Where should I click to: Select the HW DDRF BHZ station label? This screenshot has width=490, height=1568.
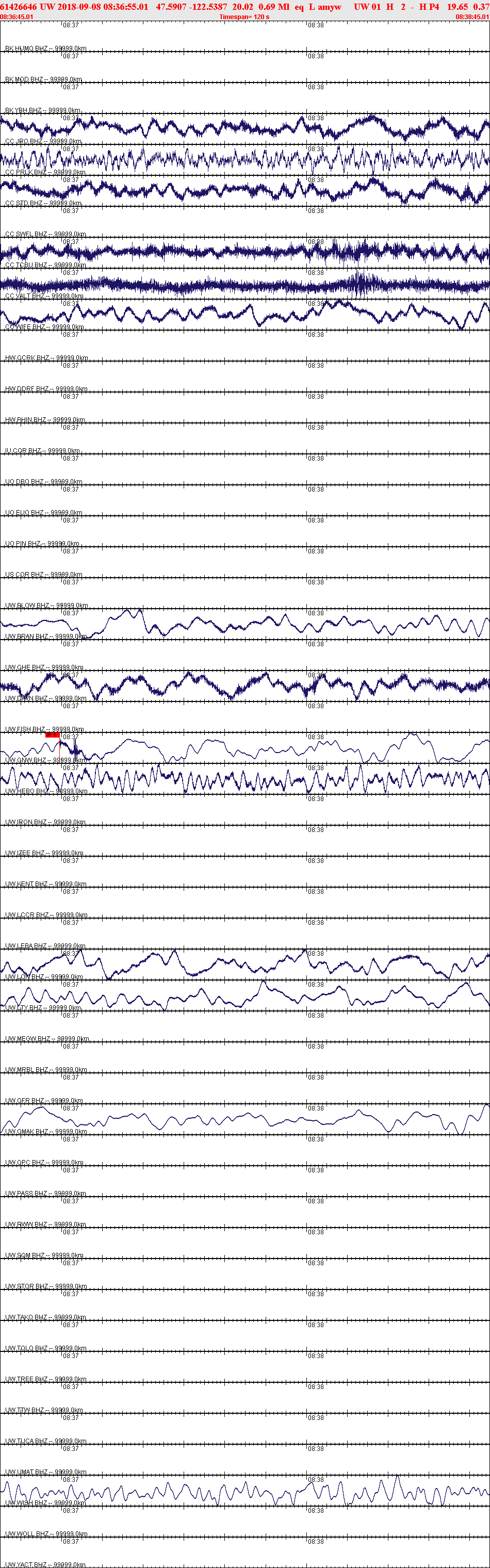[46, 389]
